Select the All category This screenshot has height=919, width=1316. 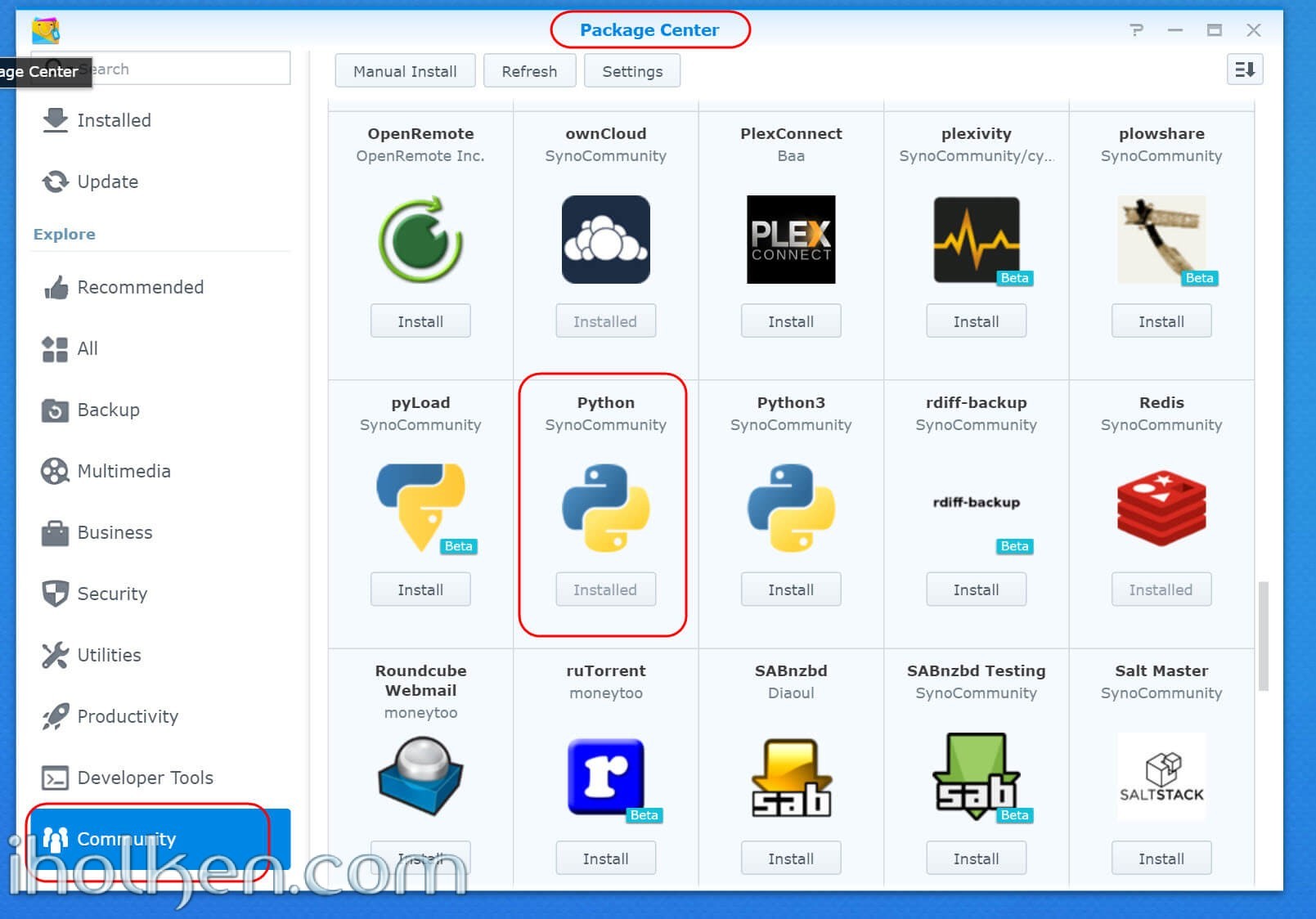pos(160,348)
